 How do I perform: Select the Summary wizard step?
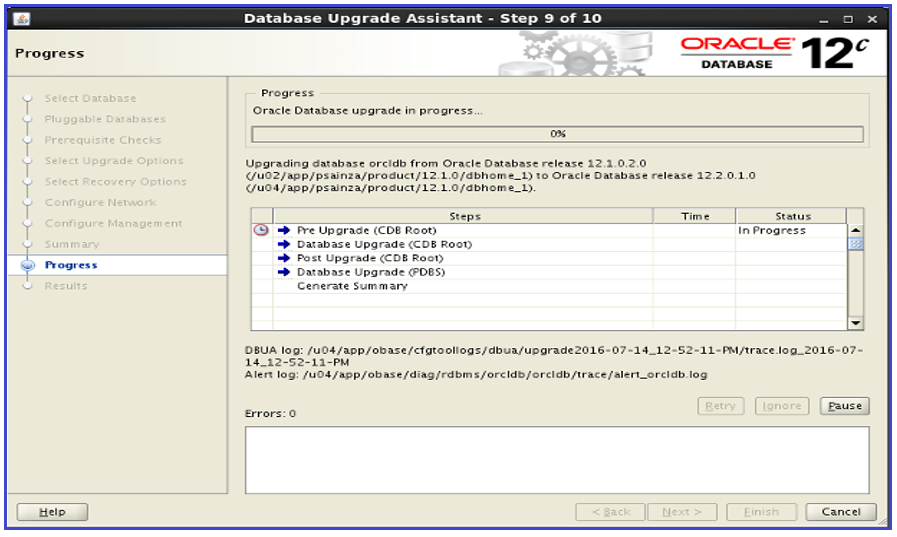pyautogui.click(x=72, y=244)
